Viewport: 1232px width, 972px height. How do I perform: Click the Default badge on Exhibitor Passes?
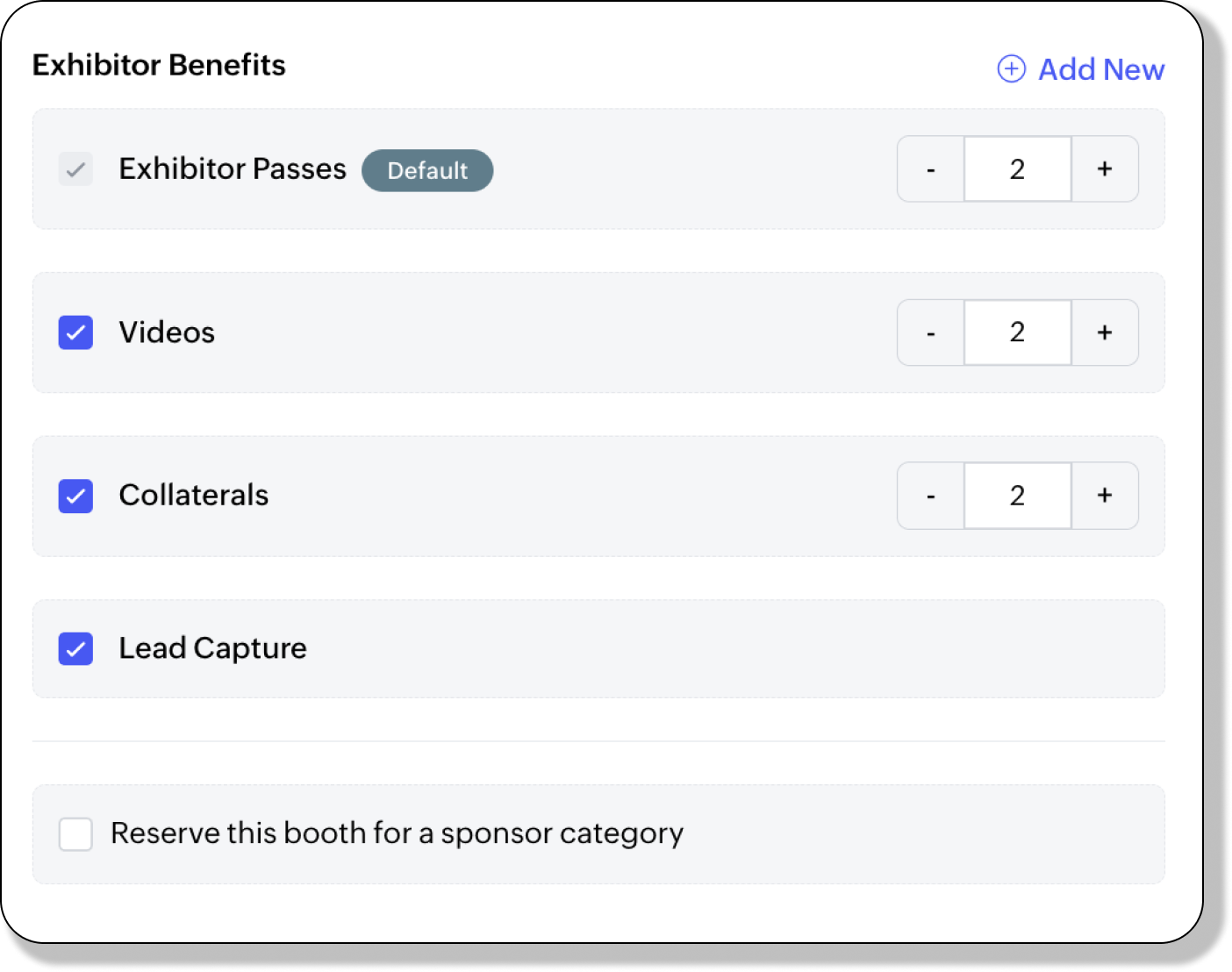(427, 170)
